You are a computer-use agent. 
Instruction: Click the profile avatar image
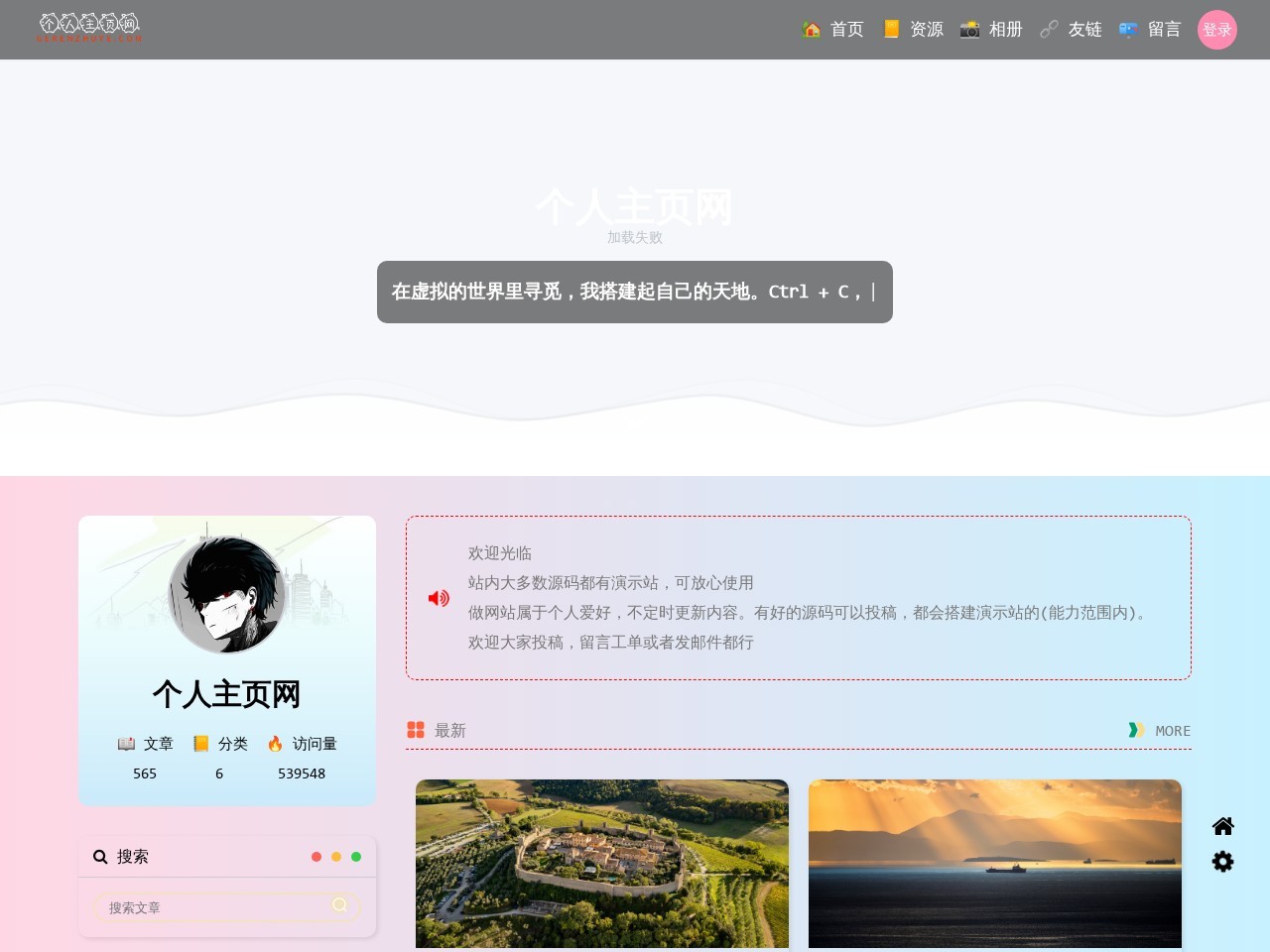pos(227,595)
